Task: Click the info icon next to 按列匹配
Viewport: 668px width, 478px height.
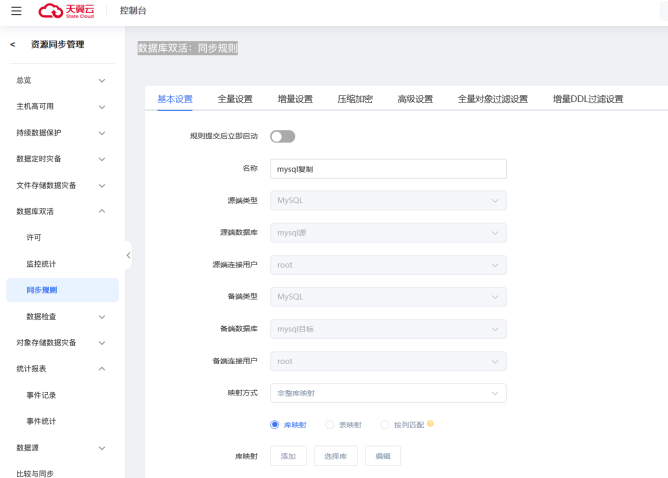Action: click(x=430, y=424)
